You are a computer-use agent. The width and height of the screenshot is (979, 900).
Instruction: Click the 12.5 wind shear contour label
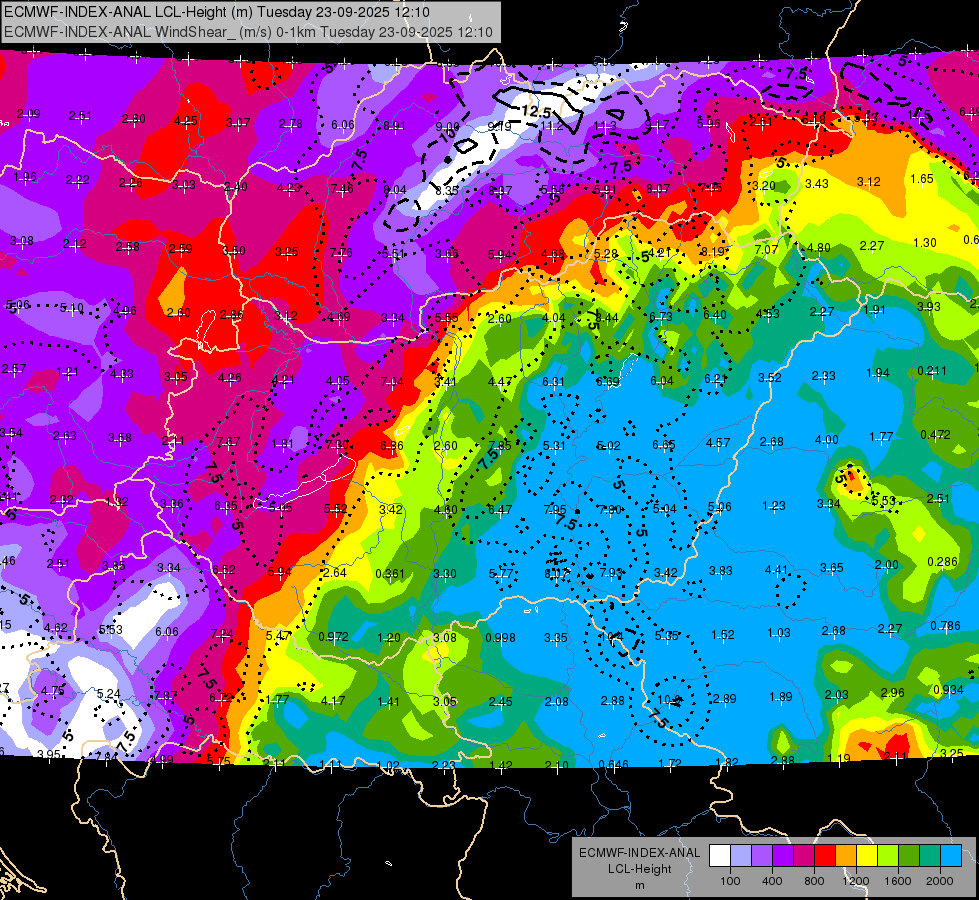pos(536,112)
